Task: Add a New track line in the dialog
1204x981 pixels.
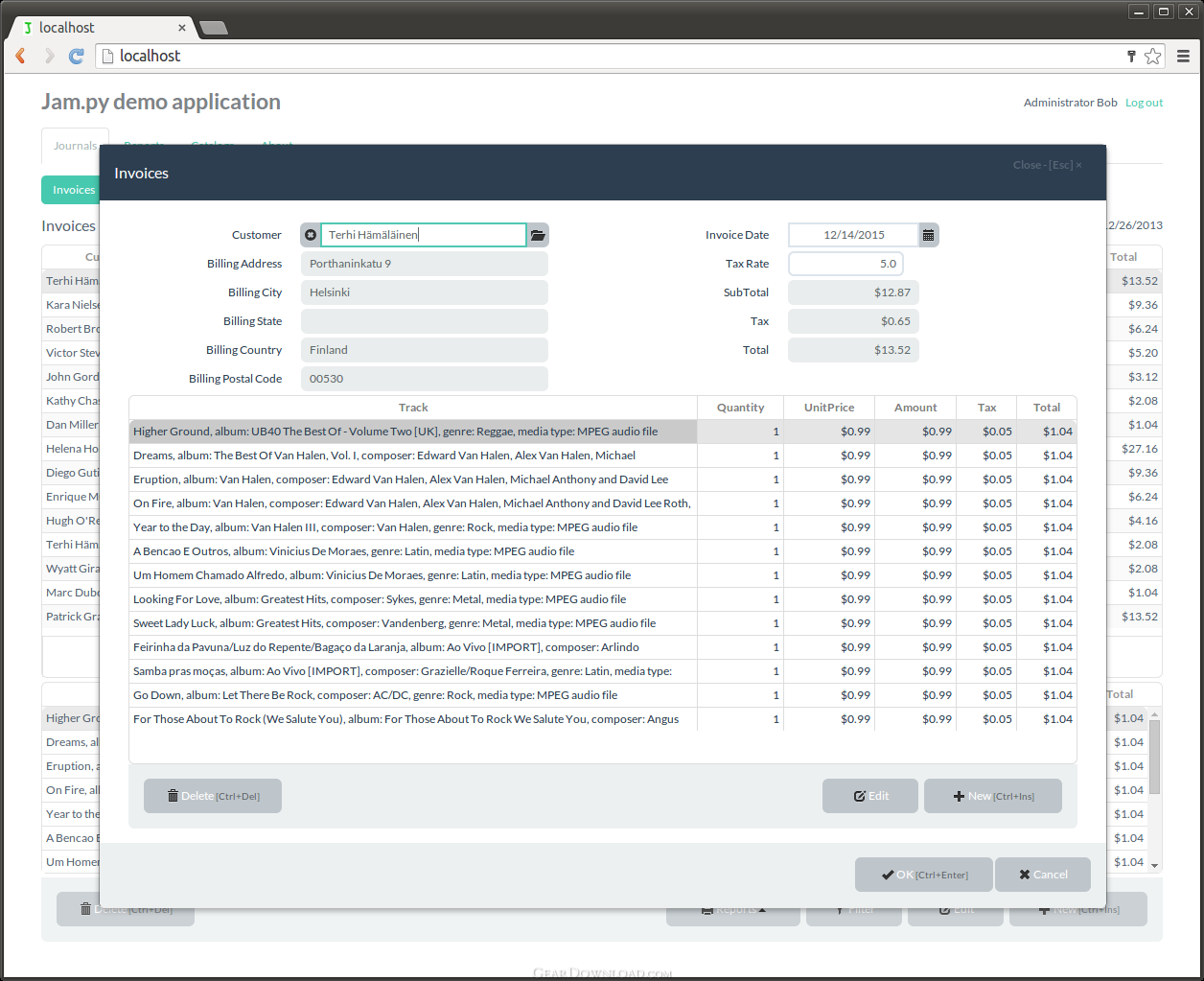Action: [993, 796]
